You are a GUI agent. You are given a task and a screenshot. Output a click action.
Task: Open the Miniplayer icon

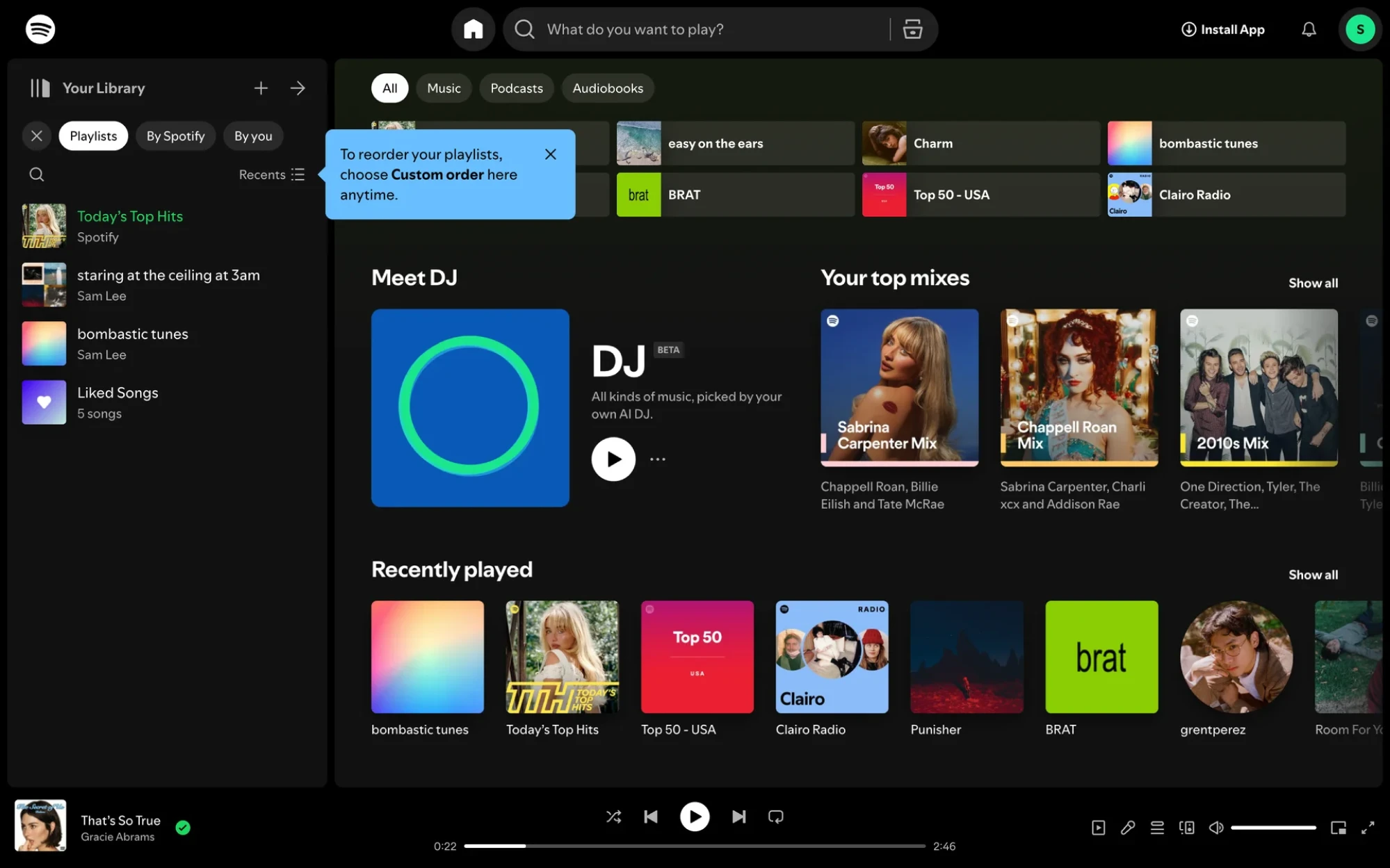1338,827
